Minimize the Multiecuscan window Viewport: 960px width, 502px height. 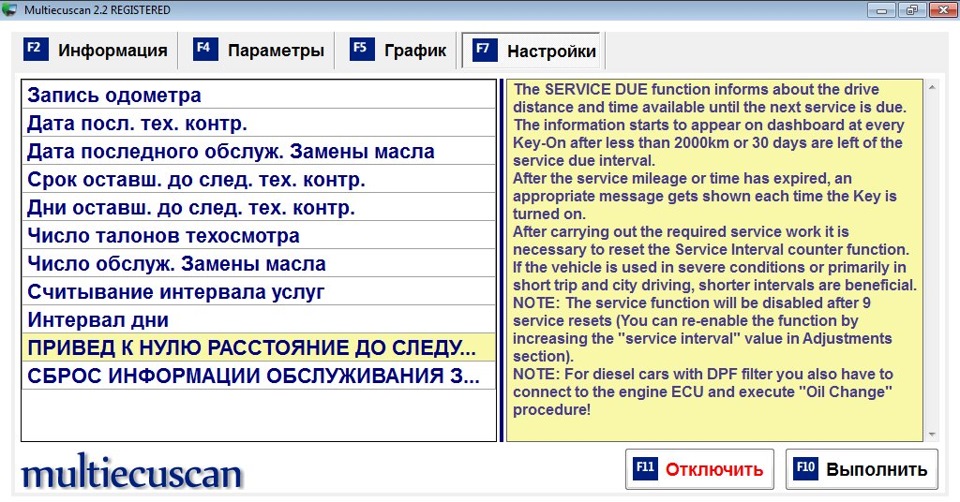pos(882,10)
